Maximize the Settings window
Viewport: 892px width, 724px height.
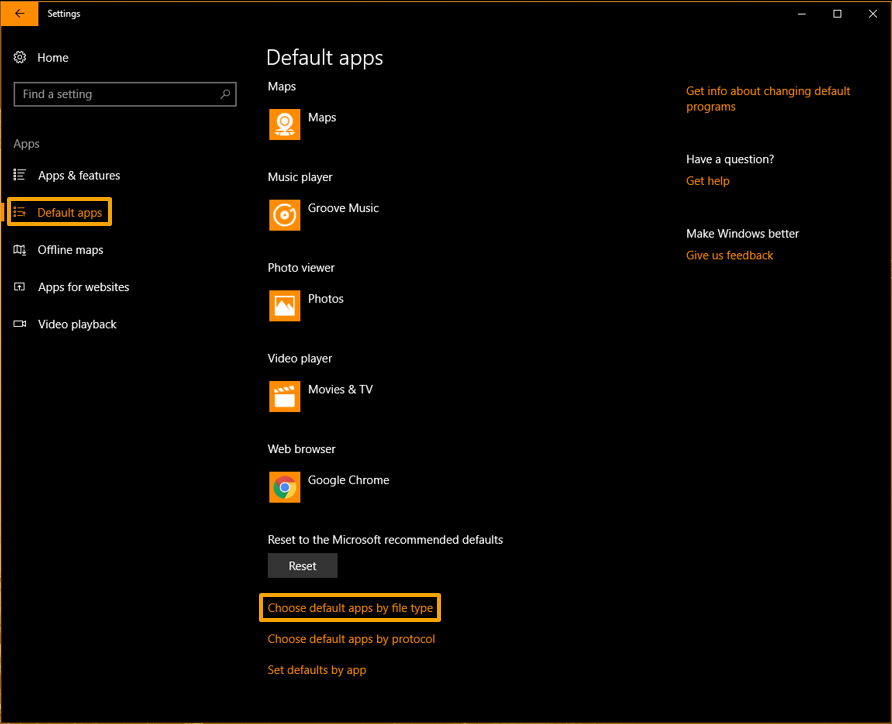(x=837, y=14)
